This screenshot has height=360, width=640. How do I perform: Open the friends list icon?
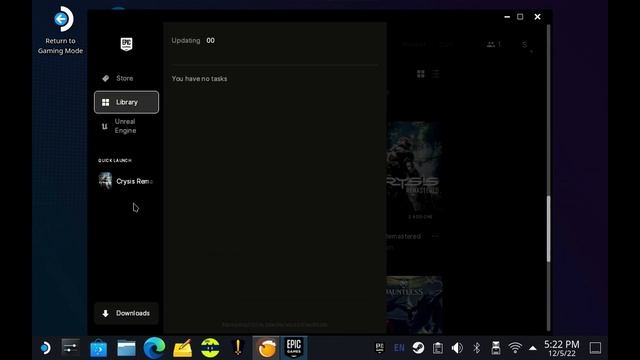493,44
